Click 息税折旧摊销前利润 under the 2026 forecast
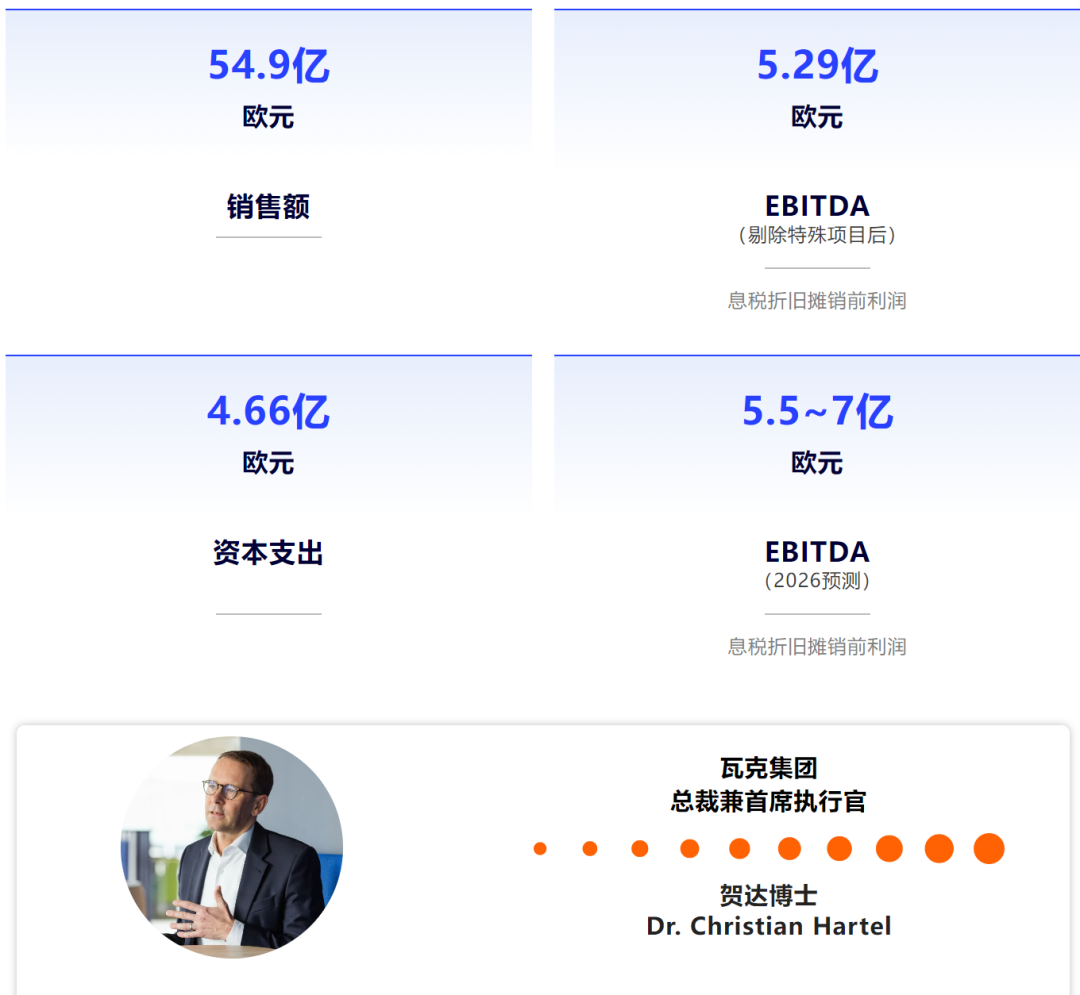 817,647
